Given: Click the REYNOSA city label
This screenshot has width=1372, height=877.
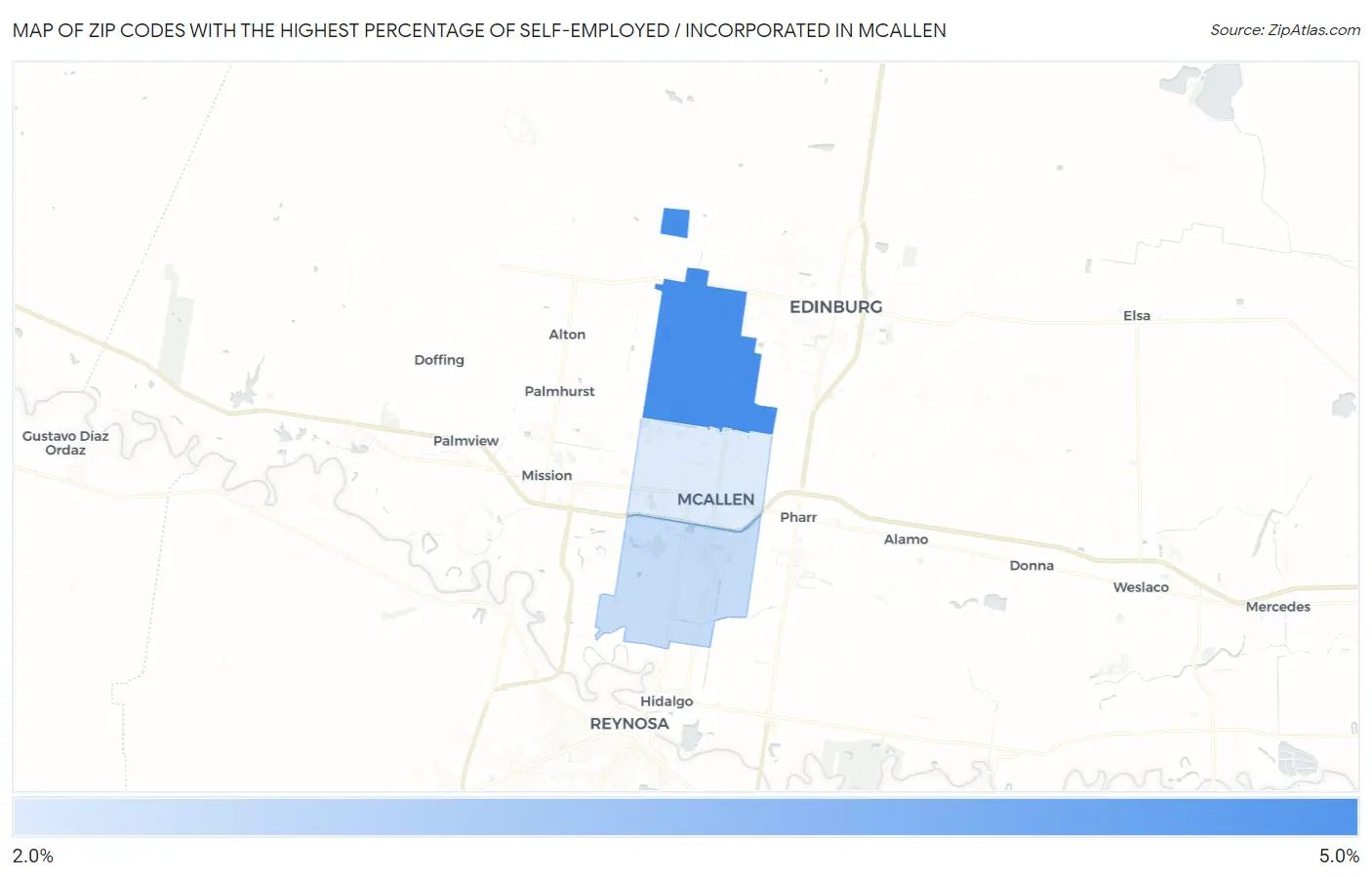Looking at the screenshot, I should click(629, 724).
